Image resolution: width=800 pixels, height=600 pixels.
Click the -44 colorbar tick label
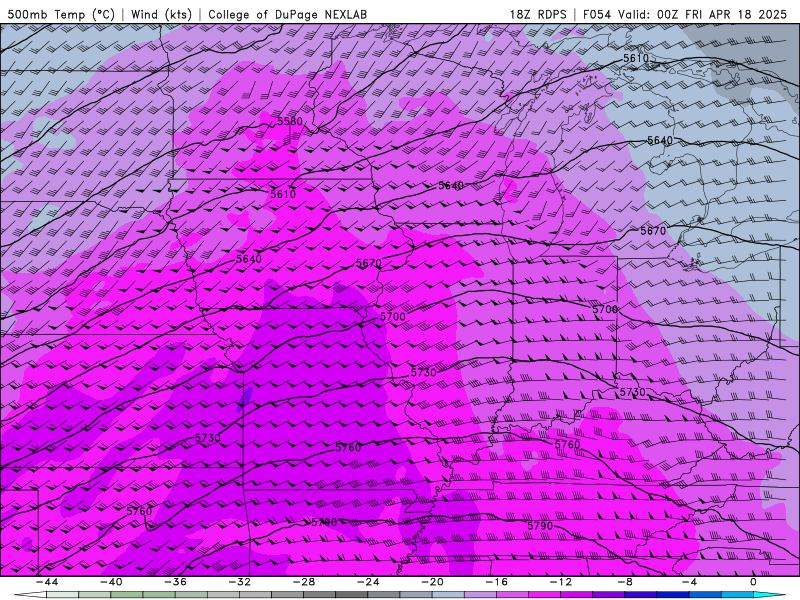(47, 582)
